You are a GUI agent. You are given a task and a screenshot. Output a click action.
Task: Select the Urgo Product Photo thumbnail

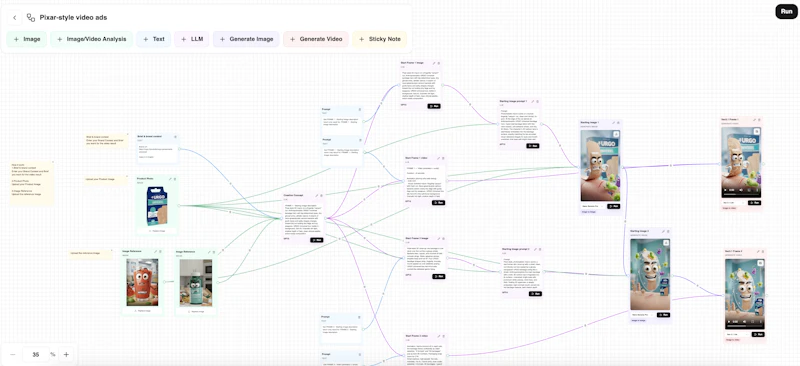pyautogui.click(x=157, y=206)
